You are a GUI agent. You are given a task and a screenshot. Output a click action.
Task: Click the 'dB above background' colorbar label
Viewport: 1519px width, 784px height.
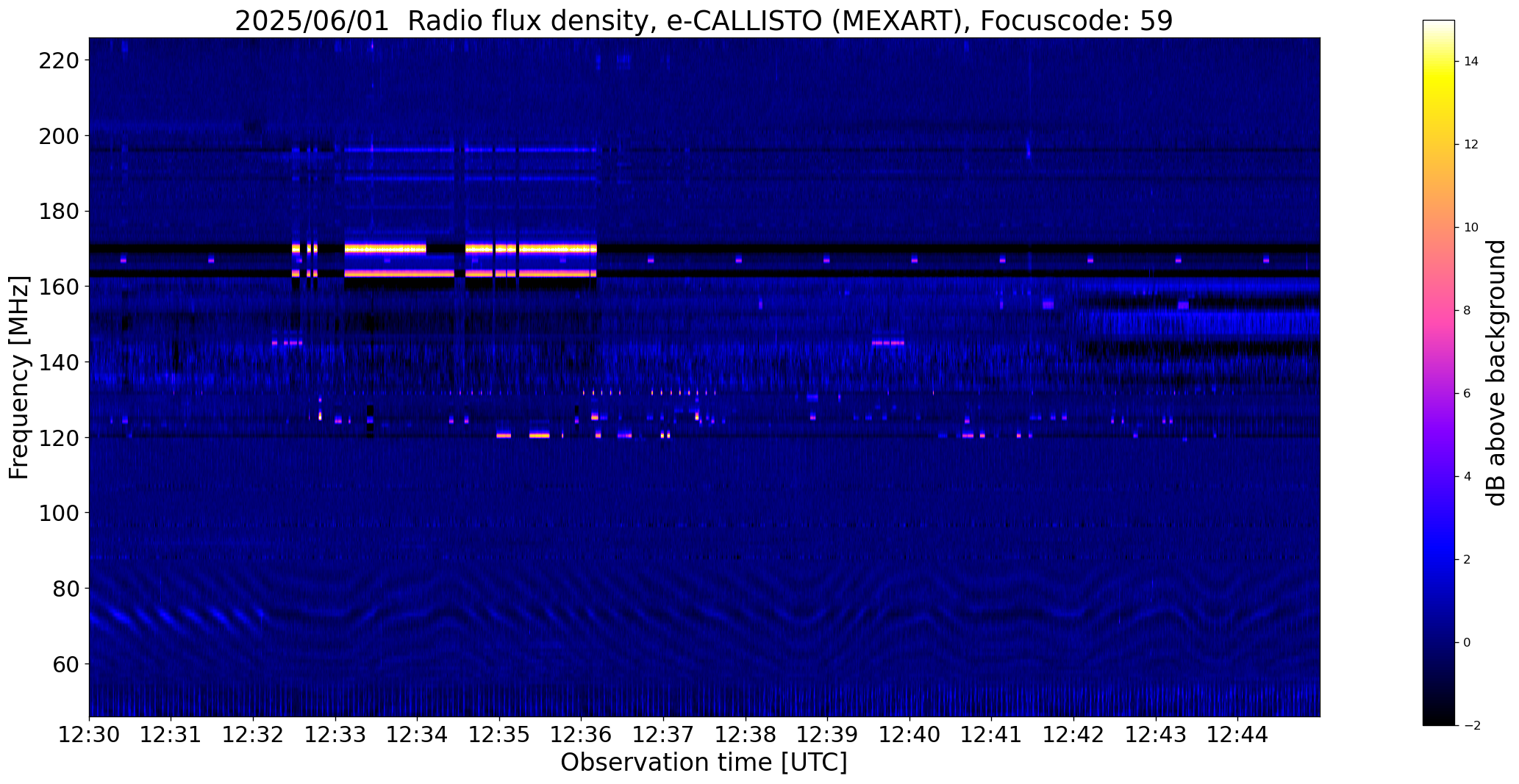pyautogui.click(x=1495, y=373)
